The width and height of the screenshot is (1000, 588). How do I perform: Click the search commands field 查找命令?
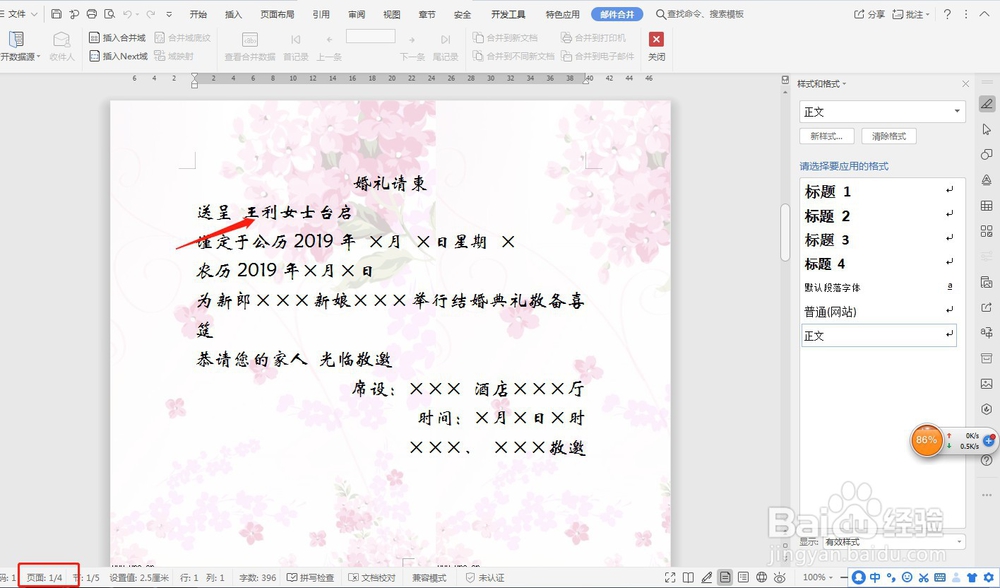[x=700, y=14]
